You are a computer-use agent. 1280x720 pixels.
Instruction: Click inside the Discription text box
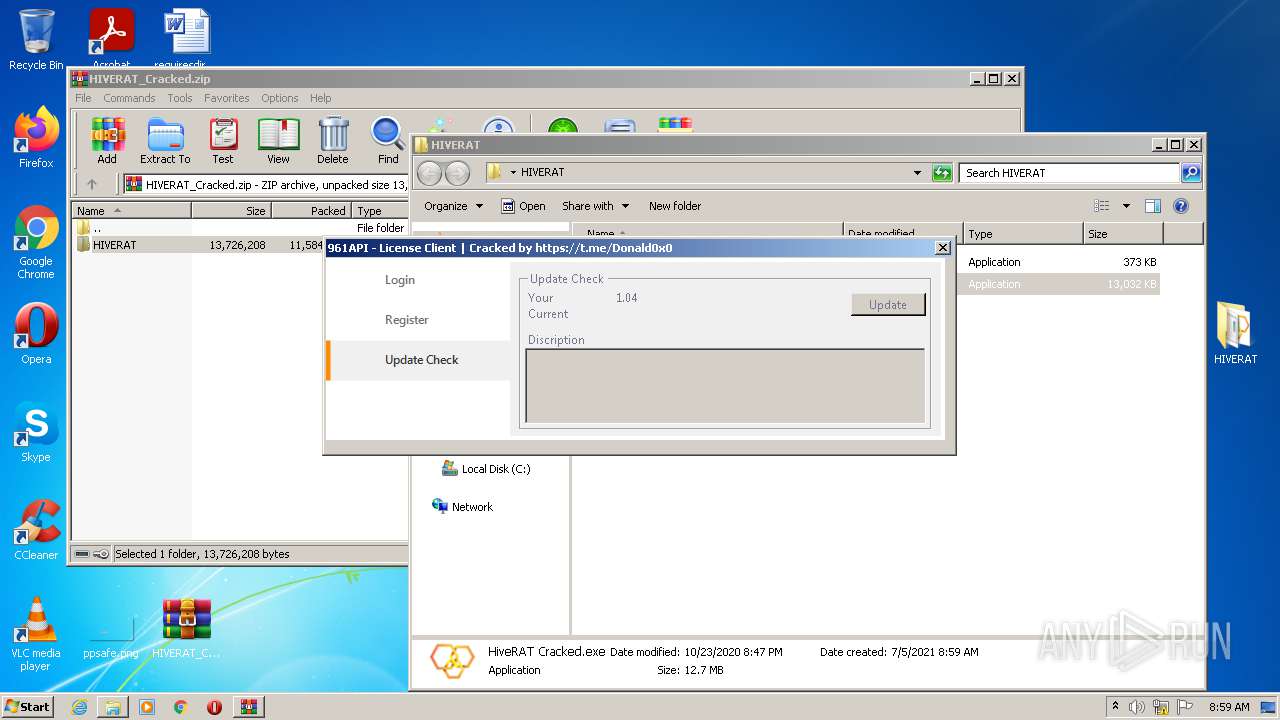pyautogui.click(x=725, y=386)
